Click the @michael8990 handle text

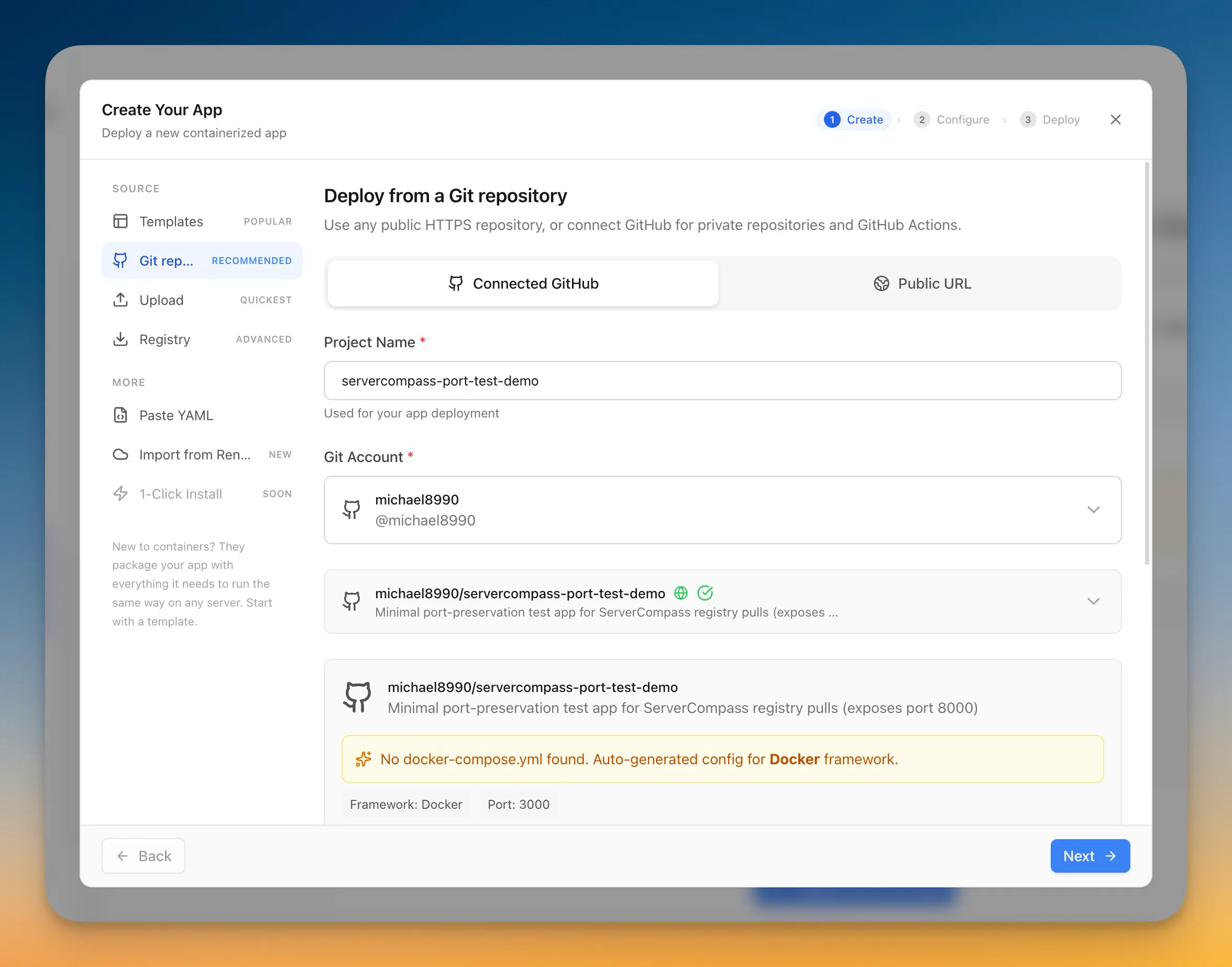click(425, 520)
